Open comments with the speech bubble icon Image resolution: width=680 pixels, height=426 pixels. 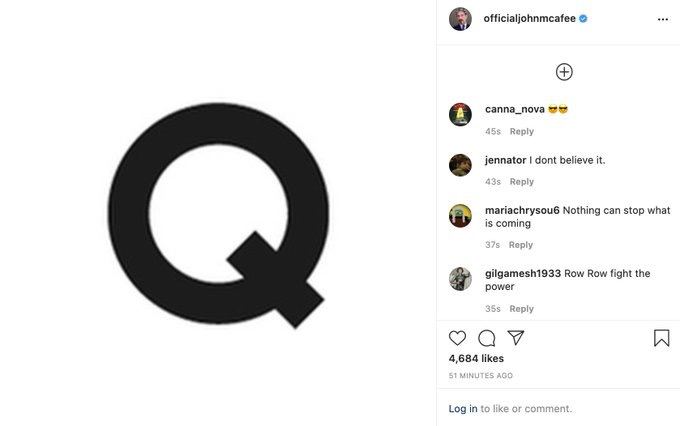tap(487, 338)
